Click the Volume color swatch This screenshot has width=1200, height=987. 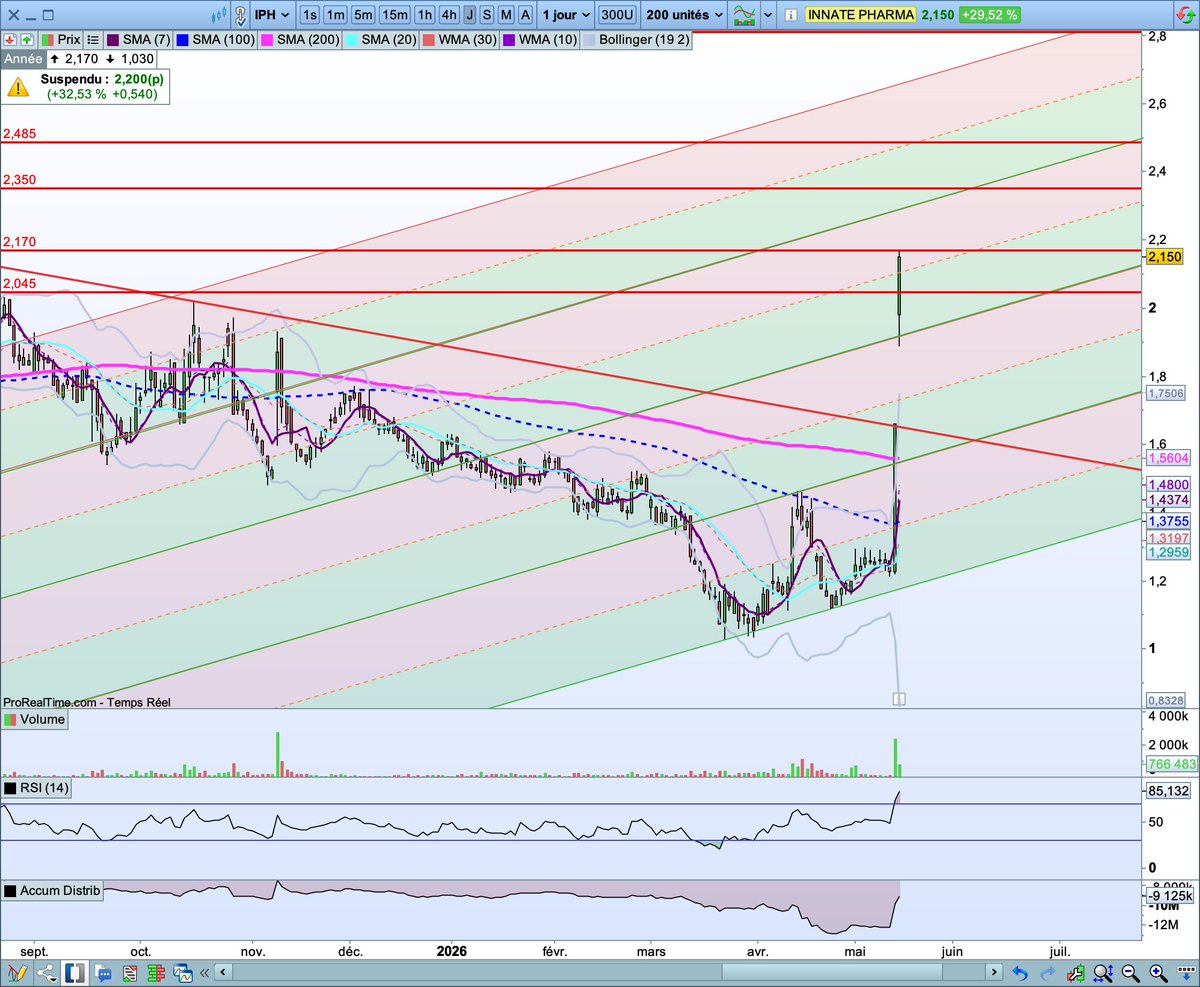point(10,719)
